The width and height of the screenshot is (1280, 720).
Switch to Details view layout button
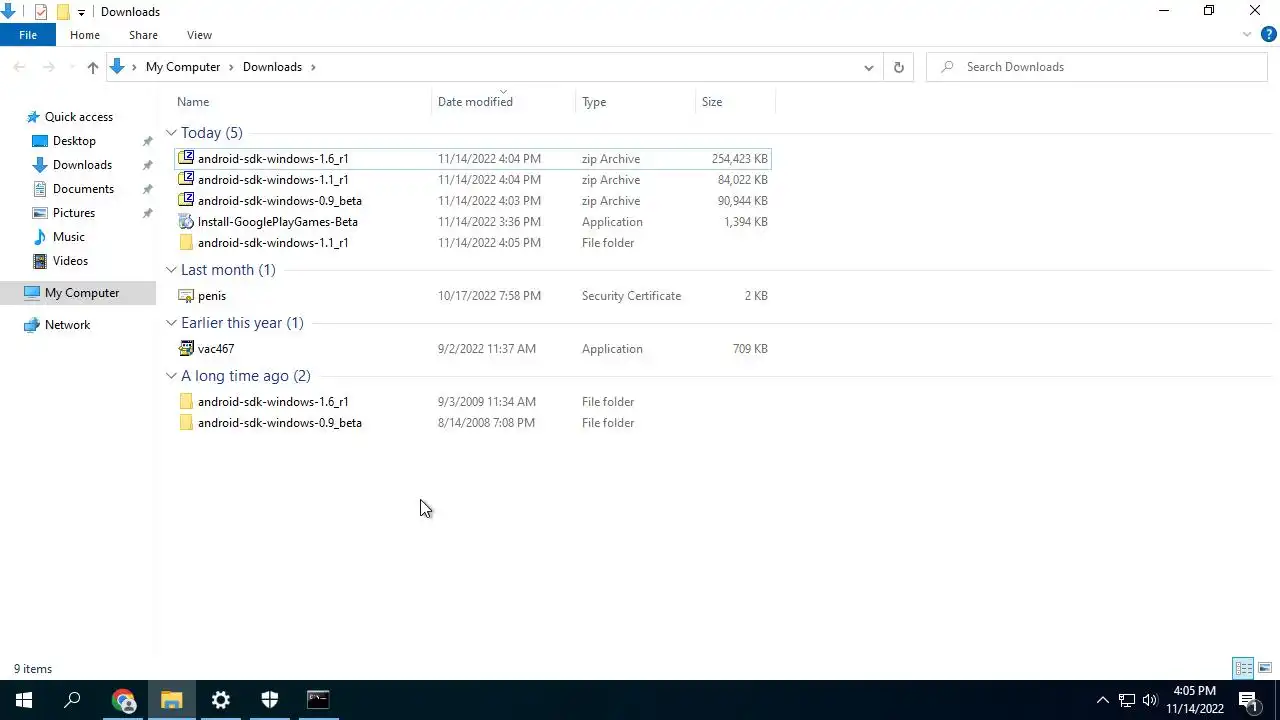click(x=1244, y=668)
